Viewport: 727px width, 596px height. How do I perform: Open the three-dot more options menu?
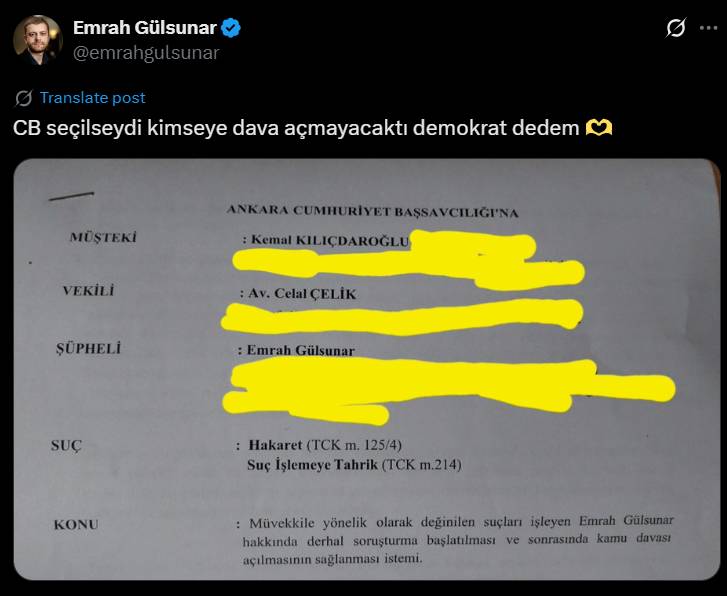point(708,28)
